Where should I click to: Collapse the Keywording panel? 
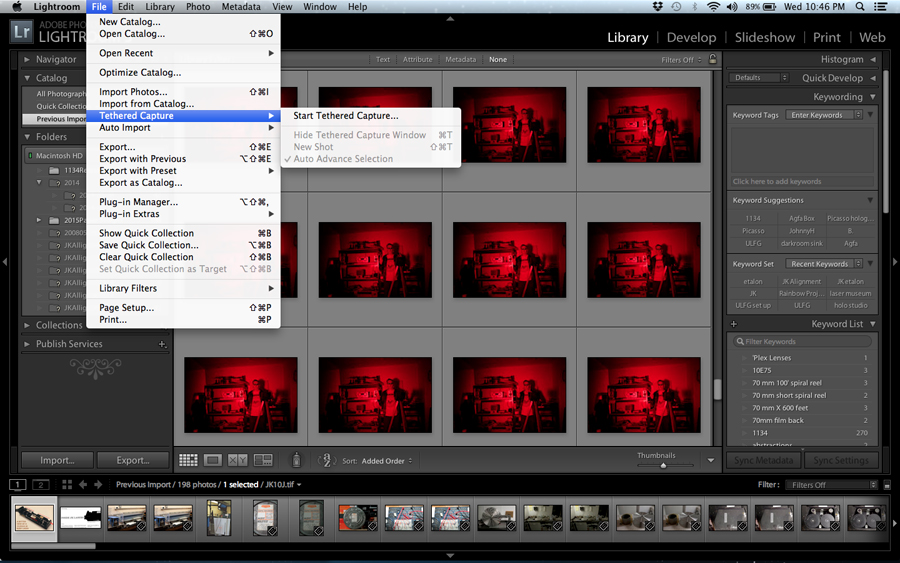point(873,97)
